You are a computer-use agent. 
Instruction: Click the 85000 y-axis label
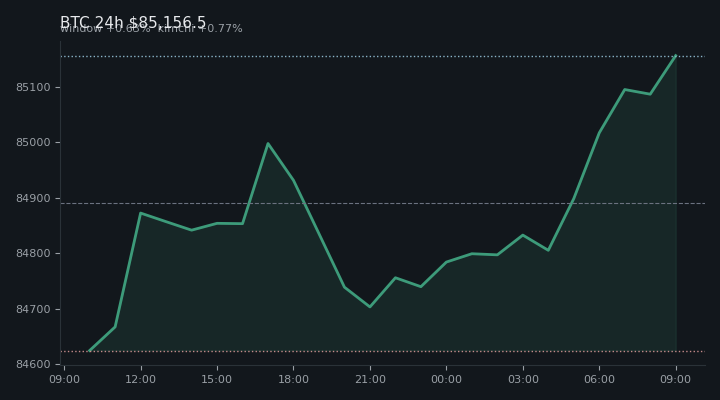click(x=33, y=142)
